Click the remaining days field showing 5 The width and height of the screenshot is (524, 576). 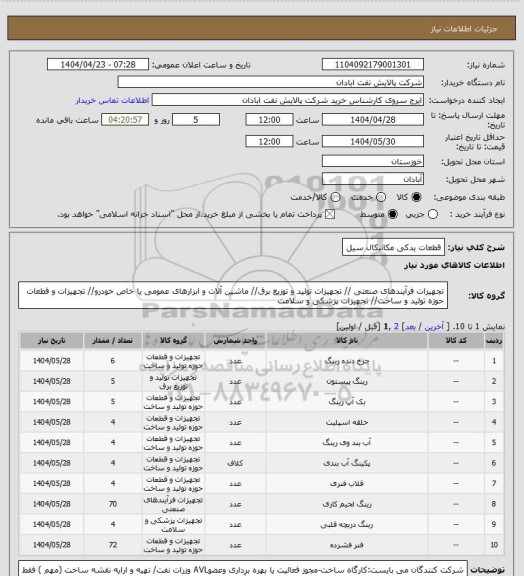[196, 120]
